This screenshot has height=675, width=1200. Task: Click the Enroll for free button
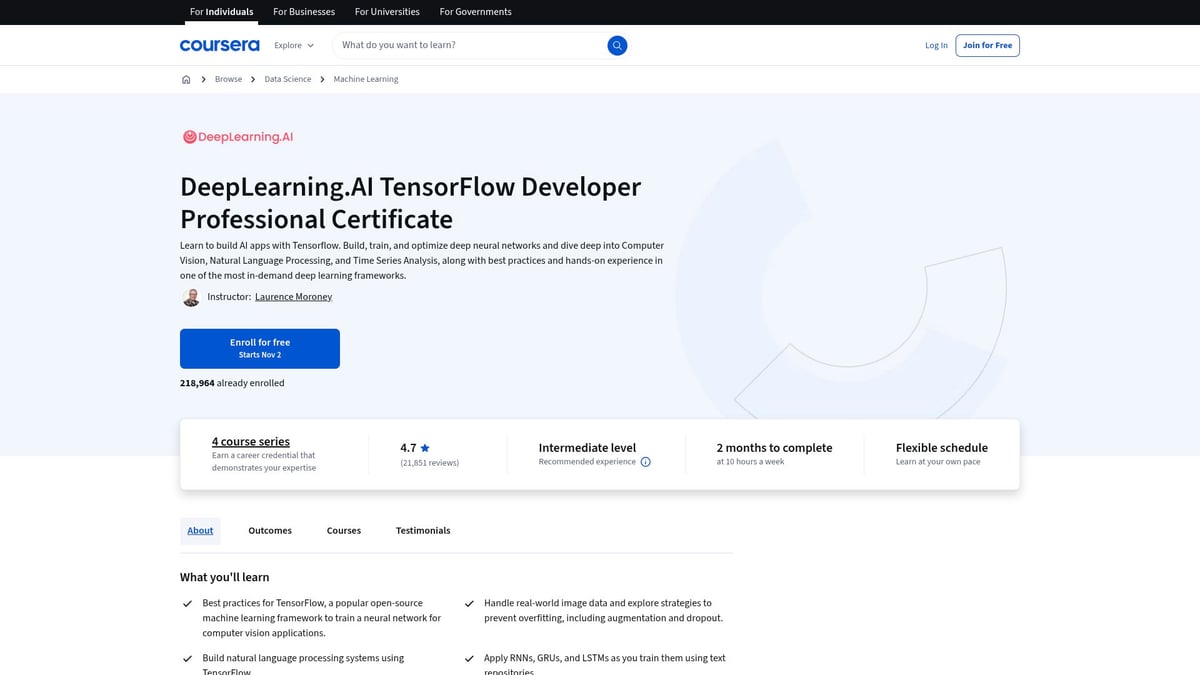260,348
